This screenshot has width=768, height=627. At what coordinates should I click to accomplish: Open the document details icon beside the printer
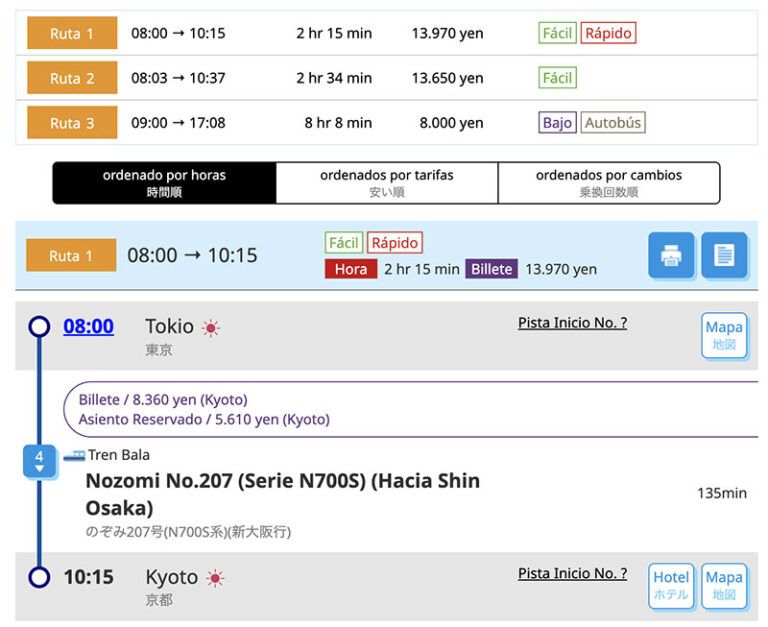[724, 255]
